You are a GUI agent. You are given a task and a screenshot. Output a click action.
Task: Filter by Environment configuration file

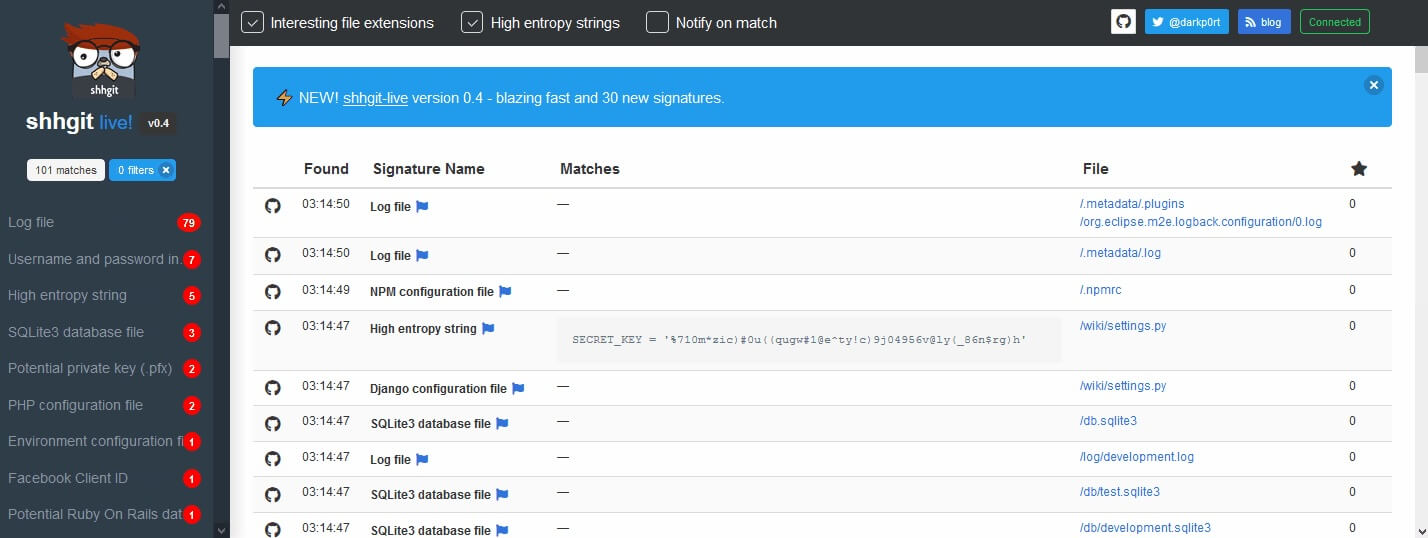point(104,441)
